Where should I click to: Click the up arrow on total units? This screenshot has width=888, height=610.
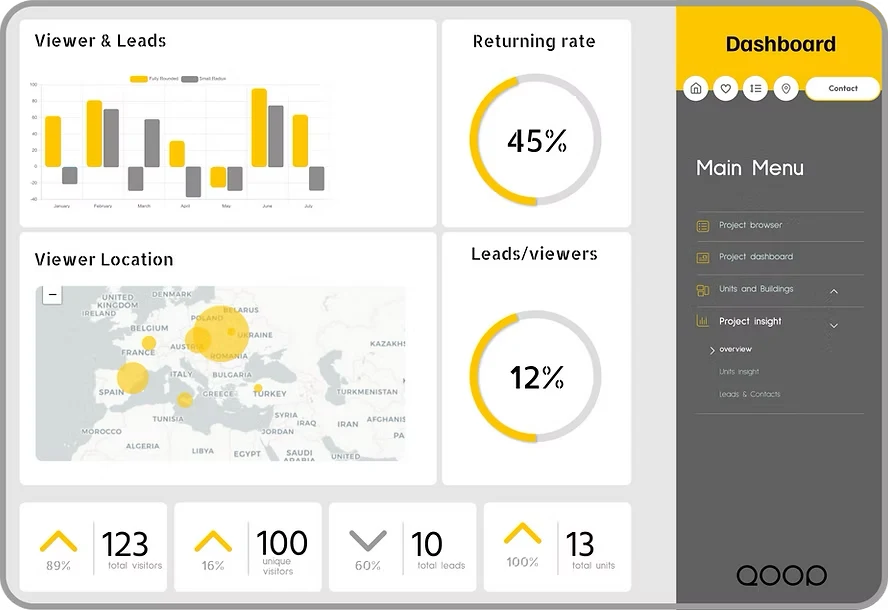(522, 534)
